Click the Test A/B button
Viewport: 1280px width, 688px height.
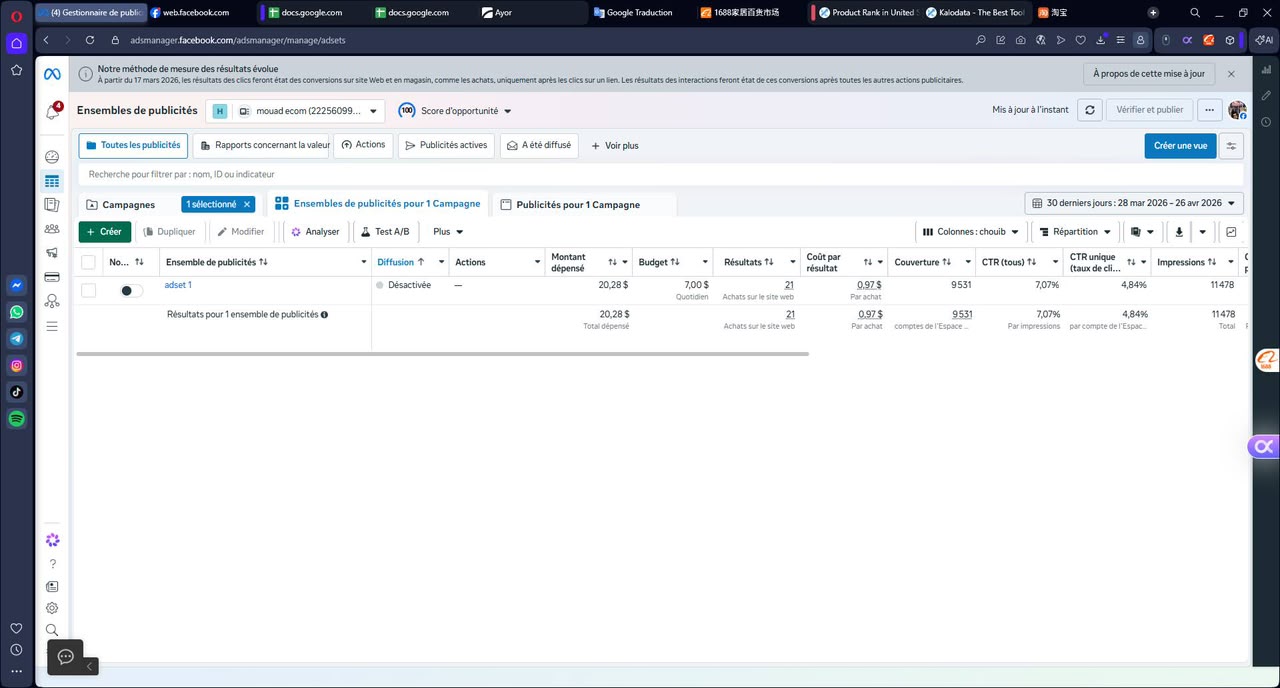click(384, 232)
